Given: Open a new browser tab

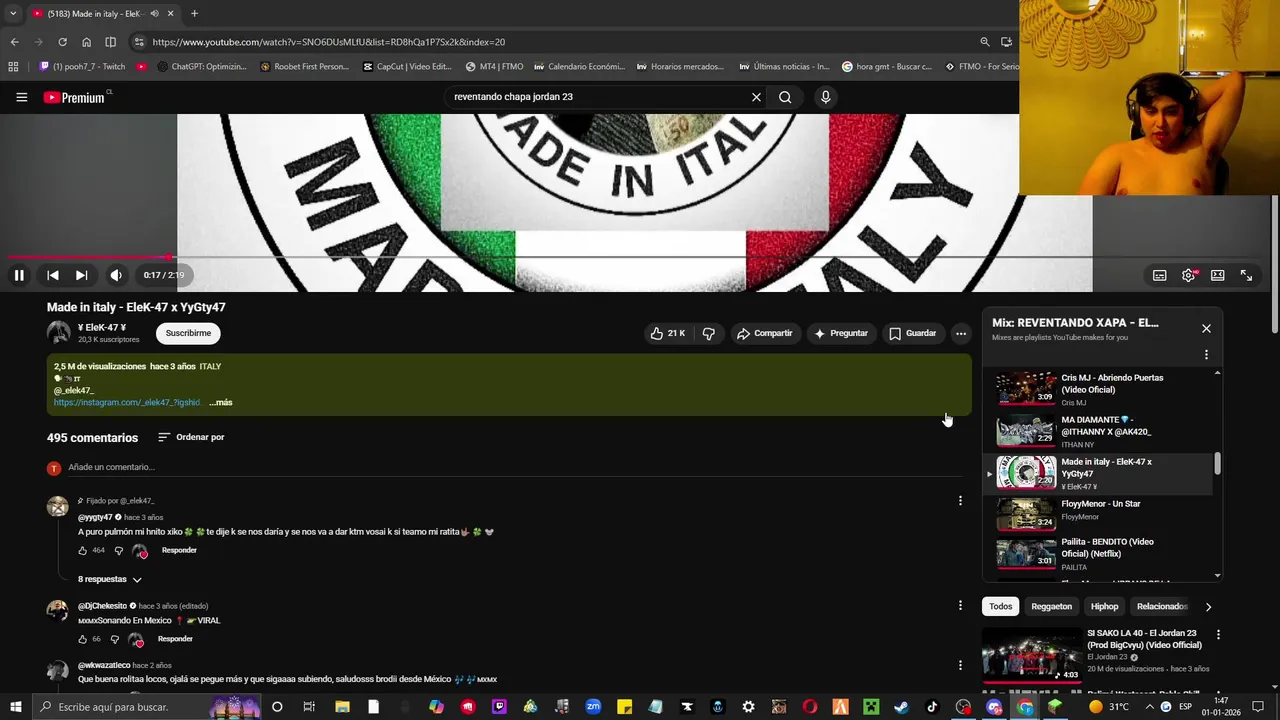Looking at the screenshot, I should (x=194, y=14).
